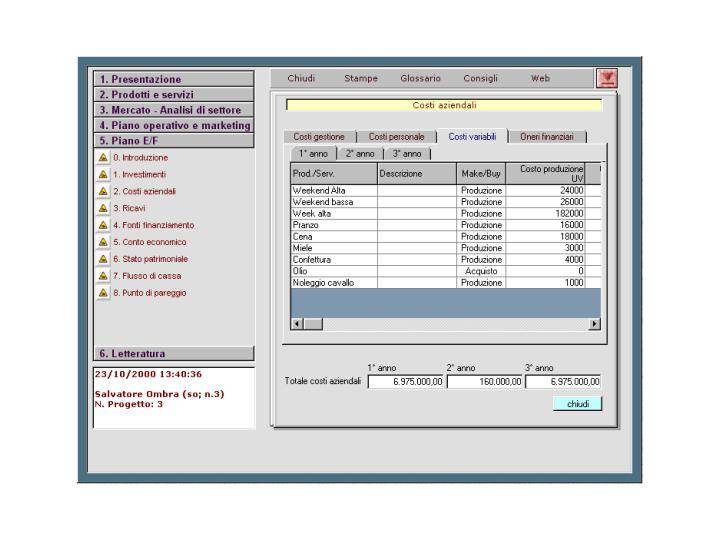Switch to the Costi gestione tab

click(x=319, y=137)
